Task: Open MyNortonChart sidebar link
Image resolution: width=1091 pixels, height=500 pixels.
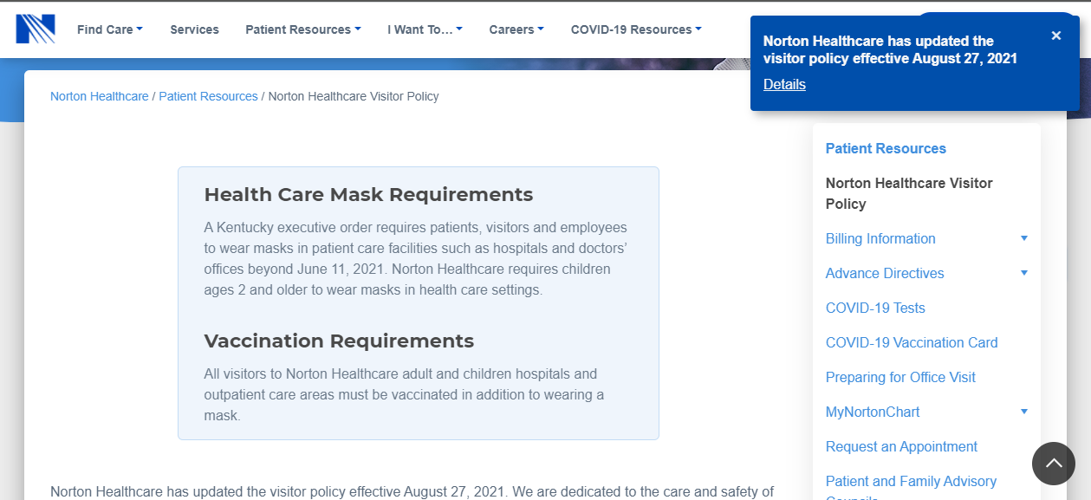Action: tap(873, 412)
